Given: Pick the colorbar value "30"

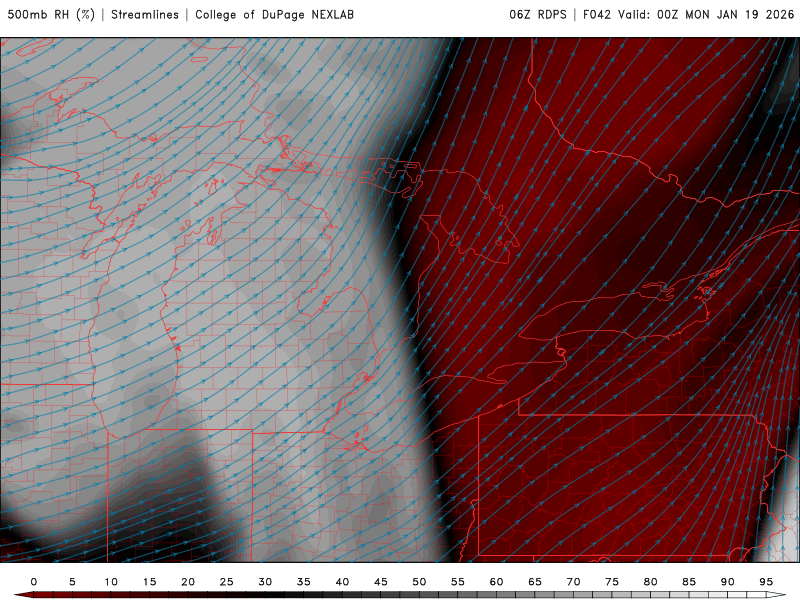Looking at the screenshot, I should 265,582.
